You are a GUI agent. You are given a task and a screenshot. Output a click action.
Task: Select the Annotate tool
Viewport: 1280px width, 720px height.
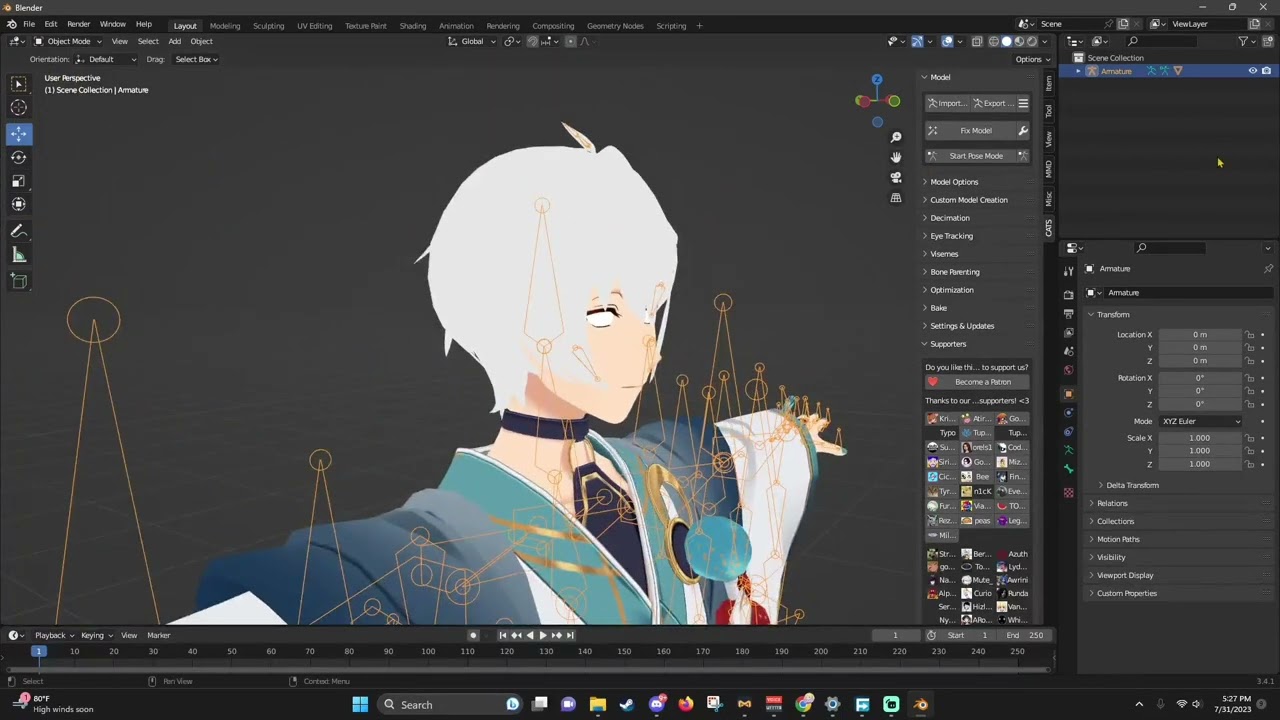19,231
